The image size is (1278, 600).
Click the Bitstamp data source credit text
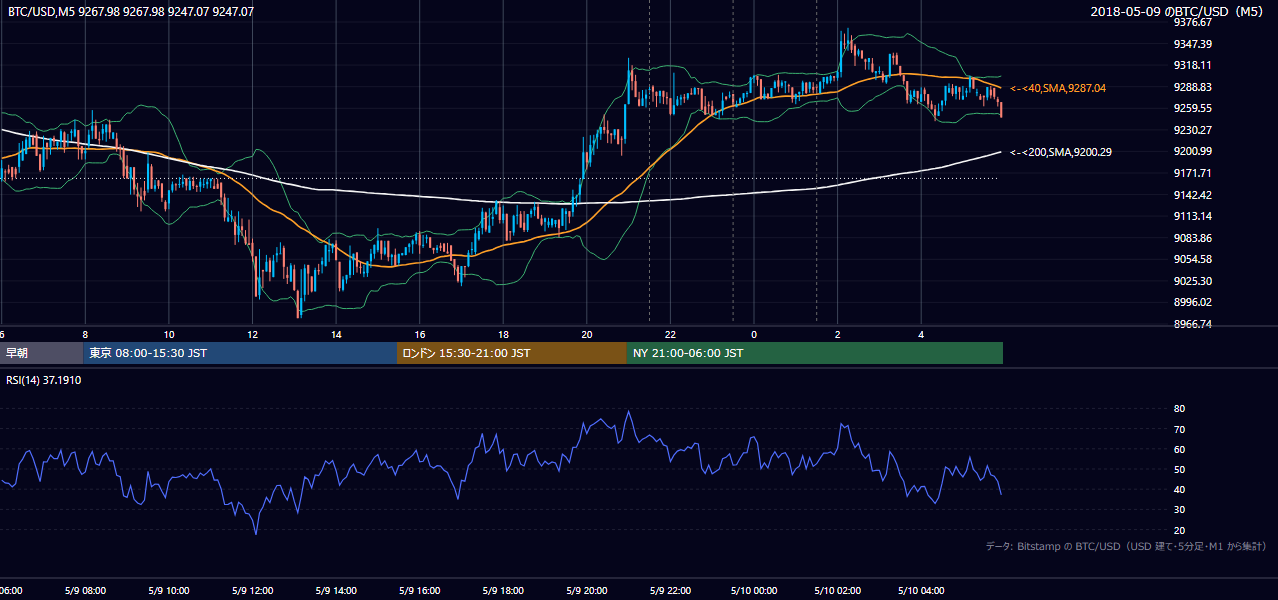point(1126,547)
